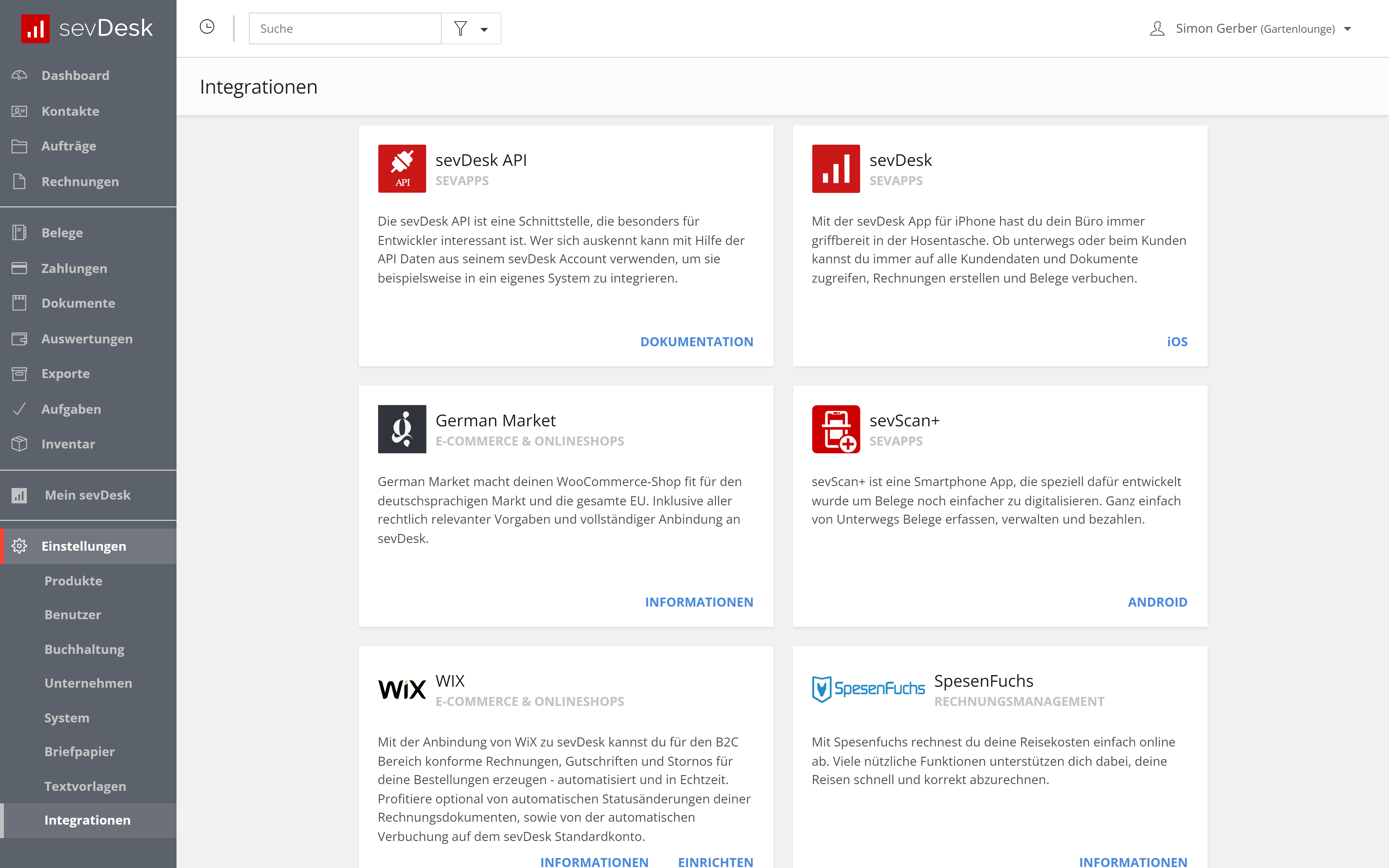
Task: Click the Aufträge folder icon
Action: (20, 146)
